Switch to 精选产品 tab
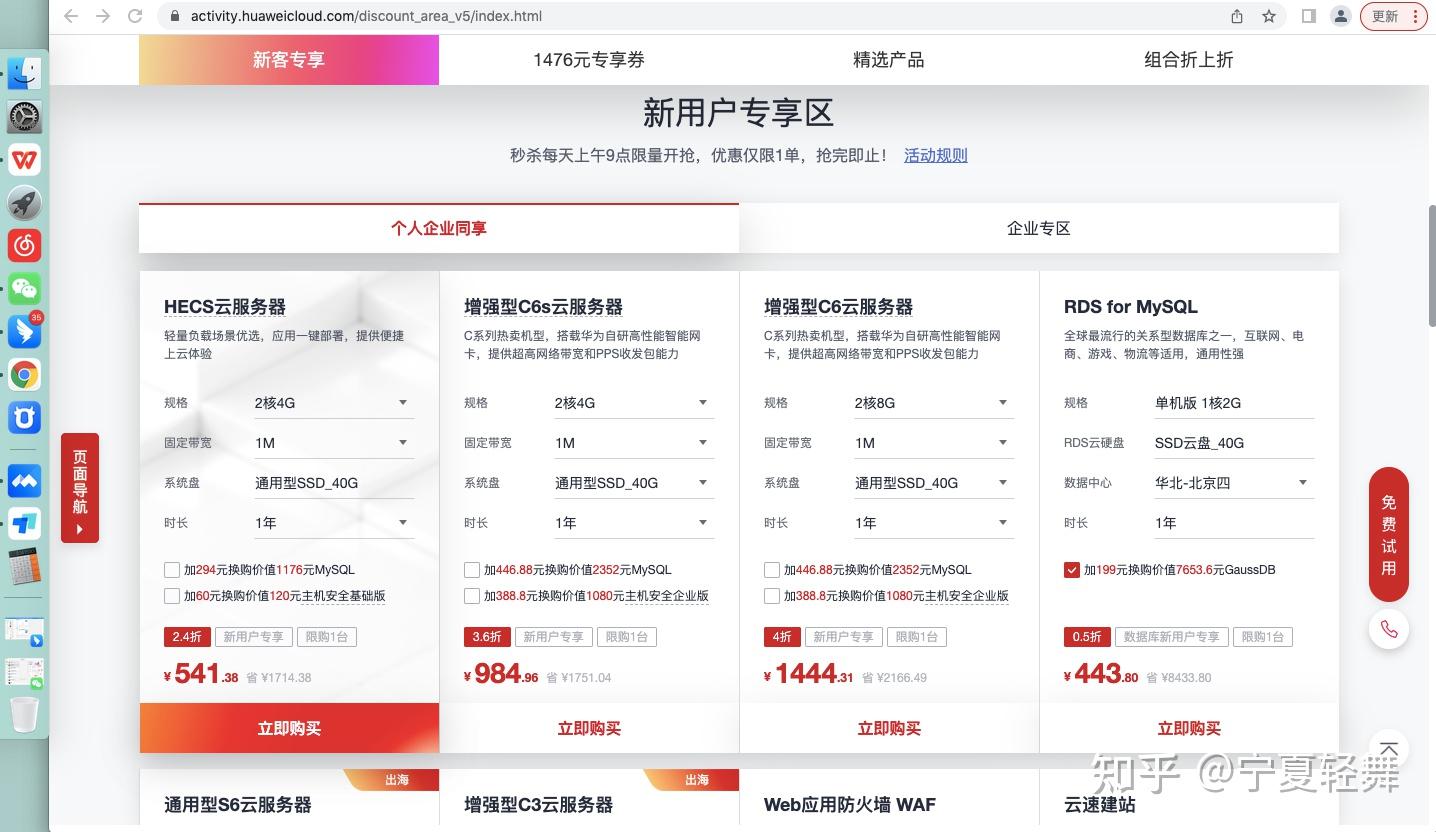Viewport: 1436px width, 832px height. click(889, 60)
